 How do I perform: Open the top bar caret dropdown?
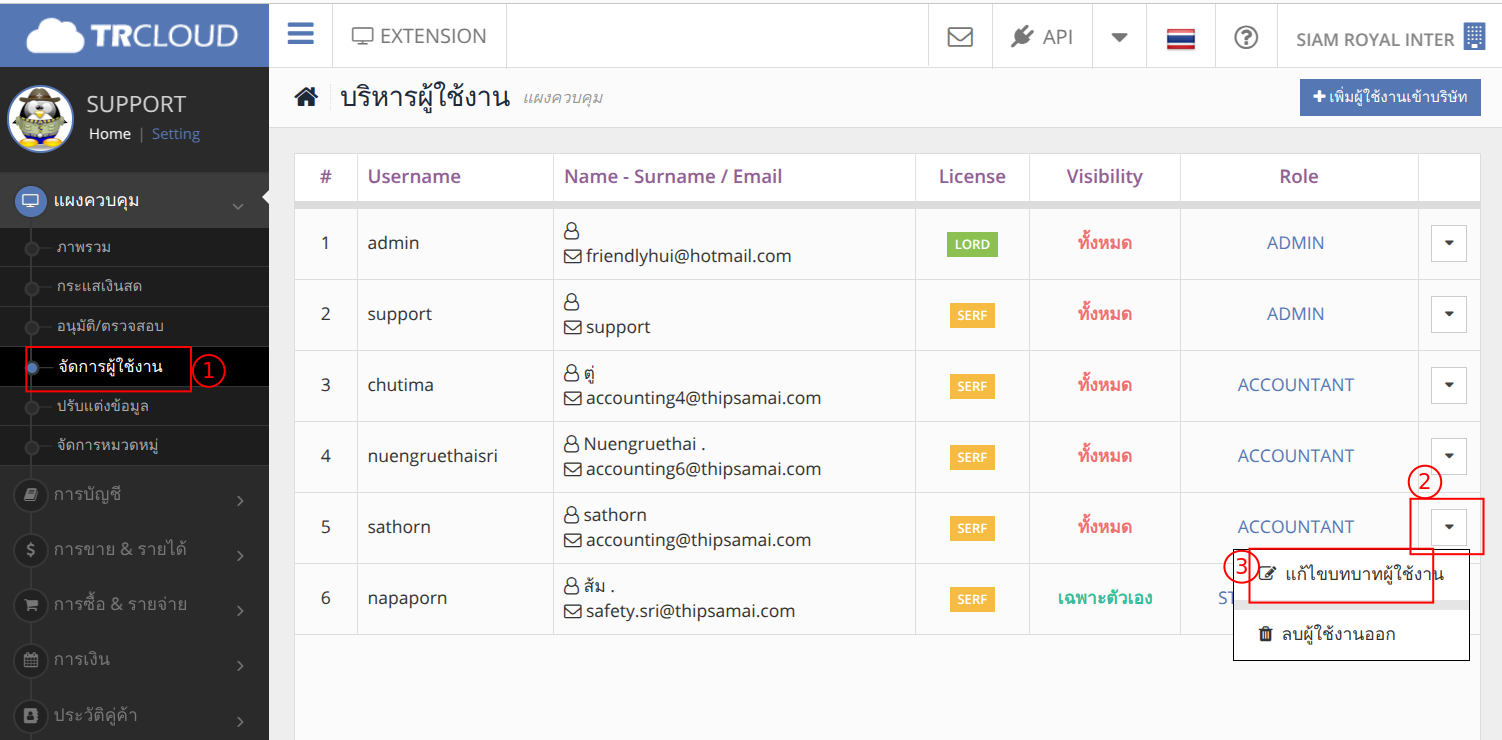tap(1120, 37)
